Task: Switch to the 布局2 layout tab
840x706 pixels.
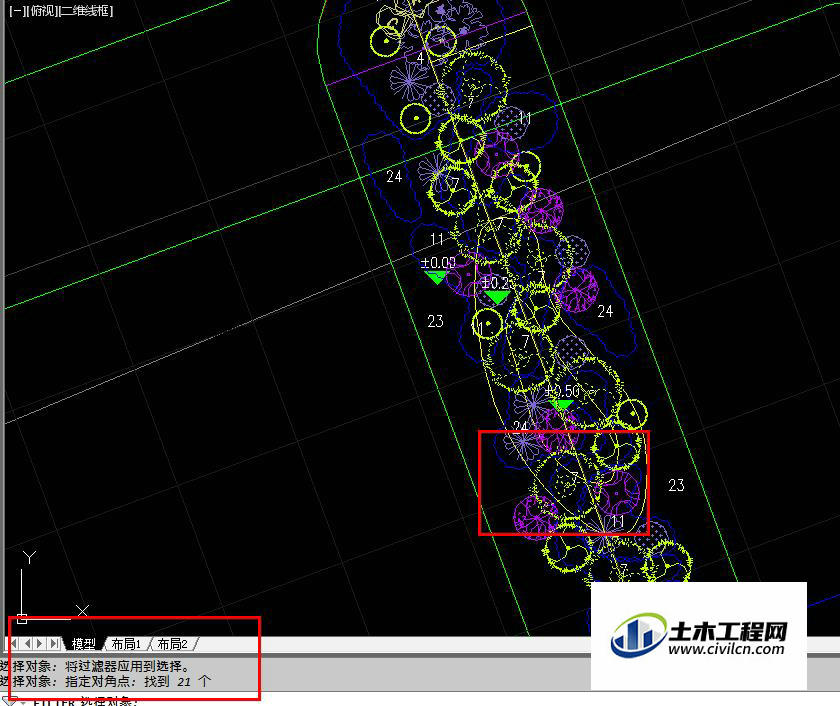Action: click(x=172, y=644)
